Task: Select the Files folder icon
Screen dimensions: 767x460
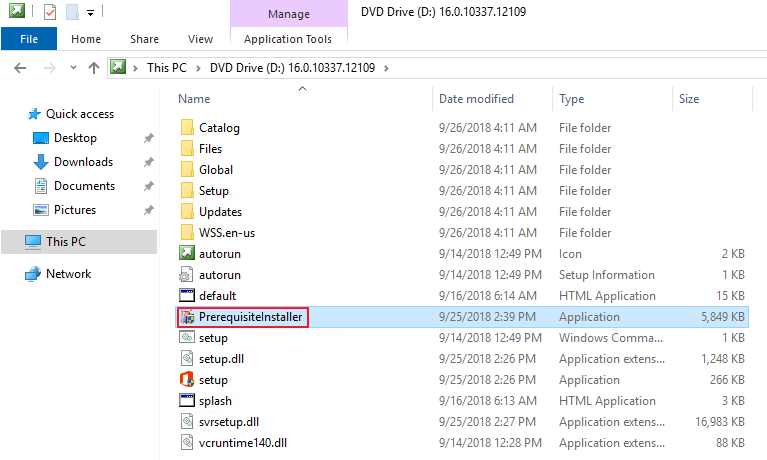Action: [186, 148]
